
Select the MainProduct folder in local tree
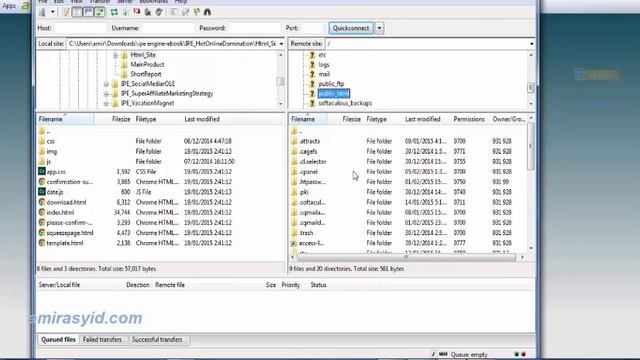147,64
